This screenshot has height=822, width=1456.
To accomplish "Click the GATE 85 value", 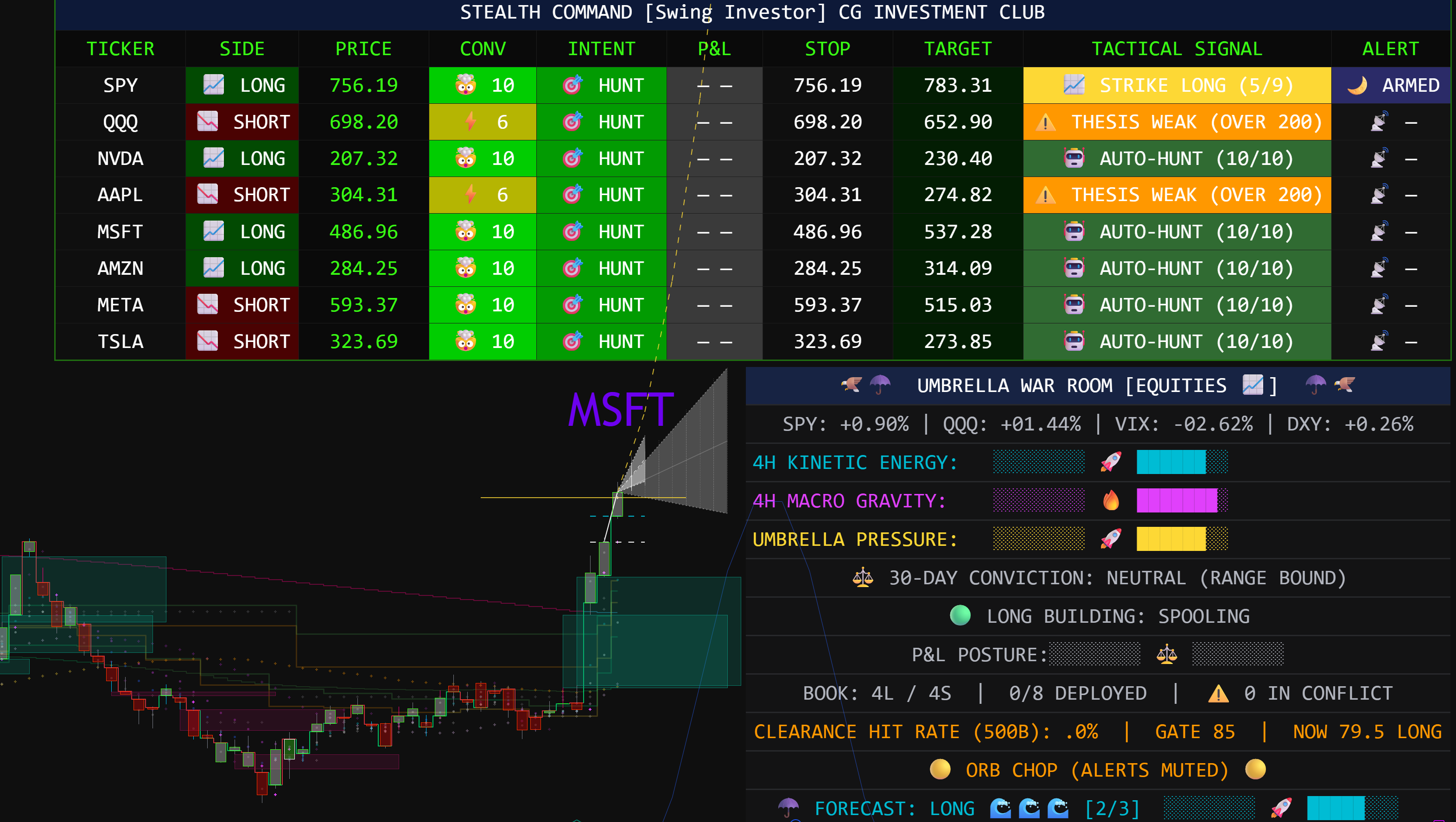I will pyautogui.click(x=1195, y=732).
